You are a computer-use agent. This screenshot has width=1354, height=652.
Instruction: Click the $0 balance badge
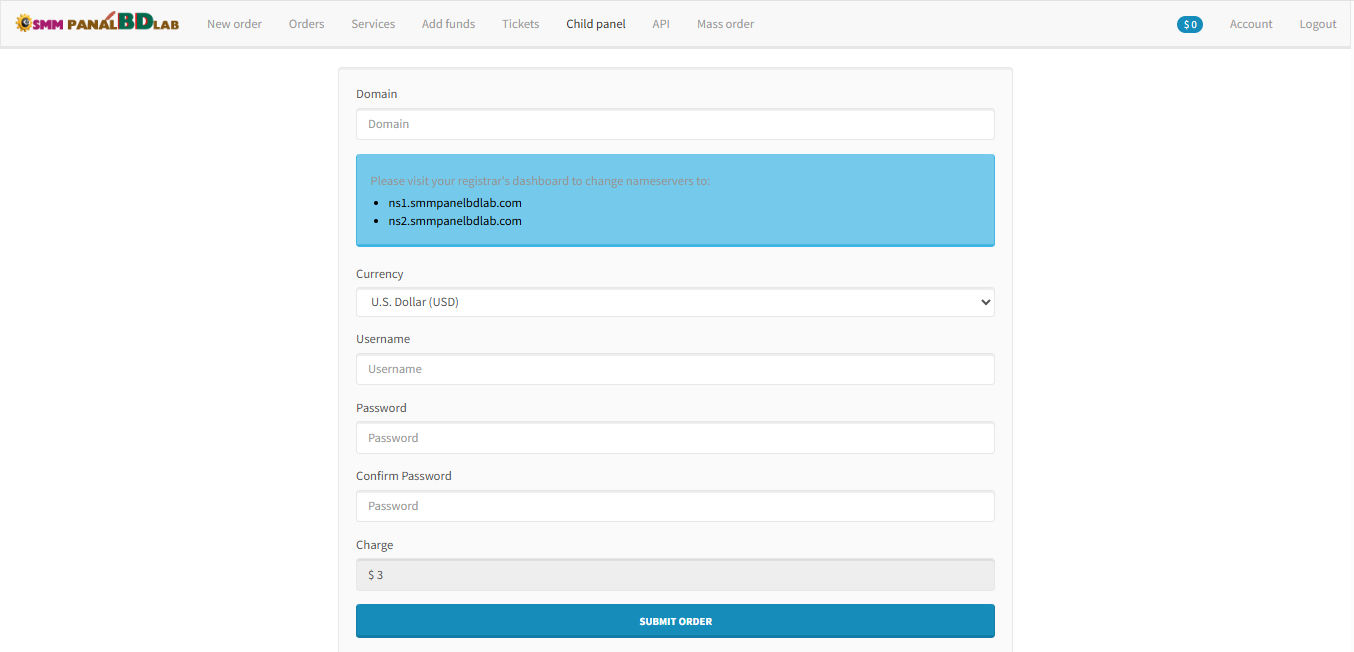(x=1189, y=24)
